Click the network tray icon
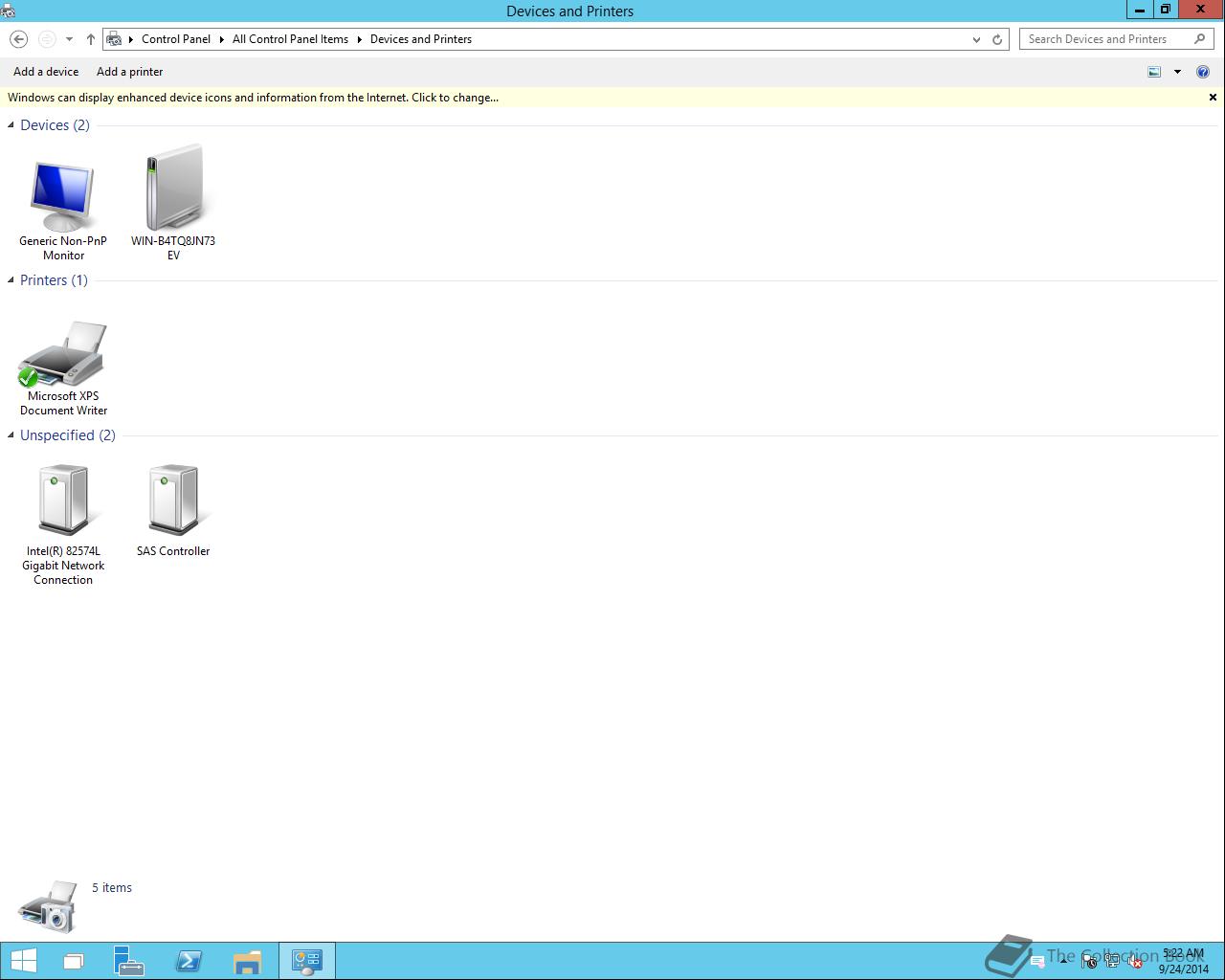Viewport: 1225px width, 980px height. click(x=1112, y=962)
